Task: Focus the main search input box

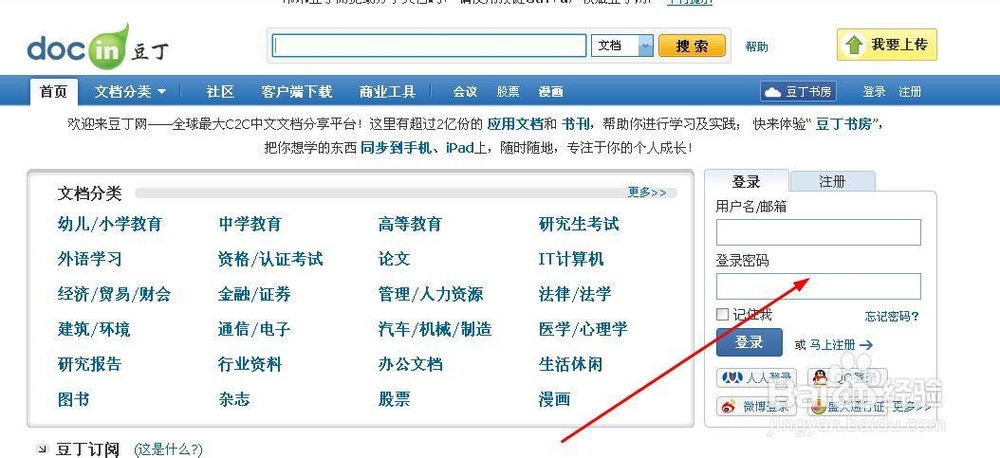Action: point(429,46)
